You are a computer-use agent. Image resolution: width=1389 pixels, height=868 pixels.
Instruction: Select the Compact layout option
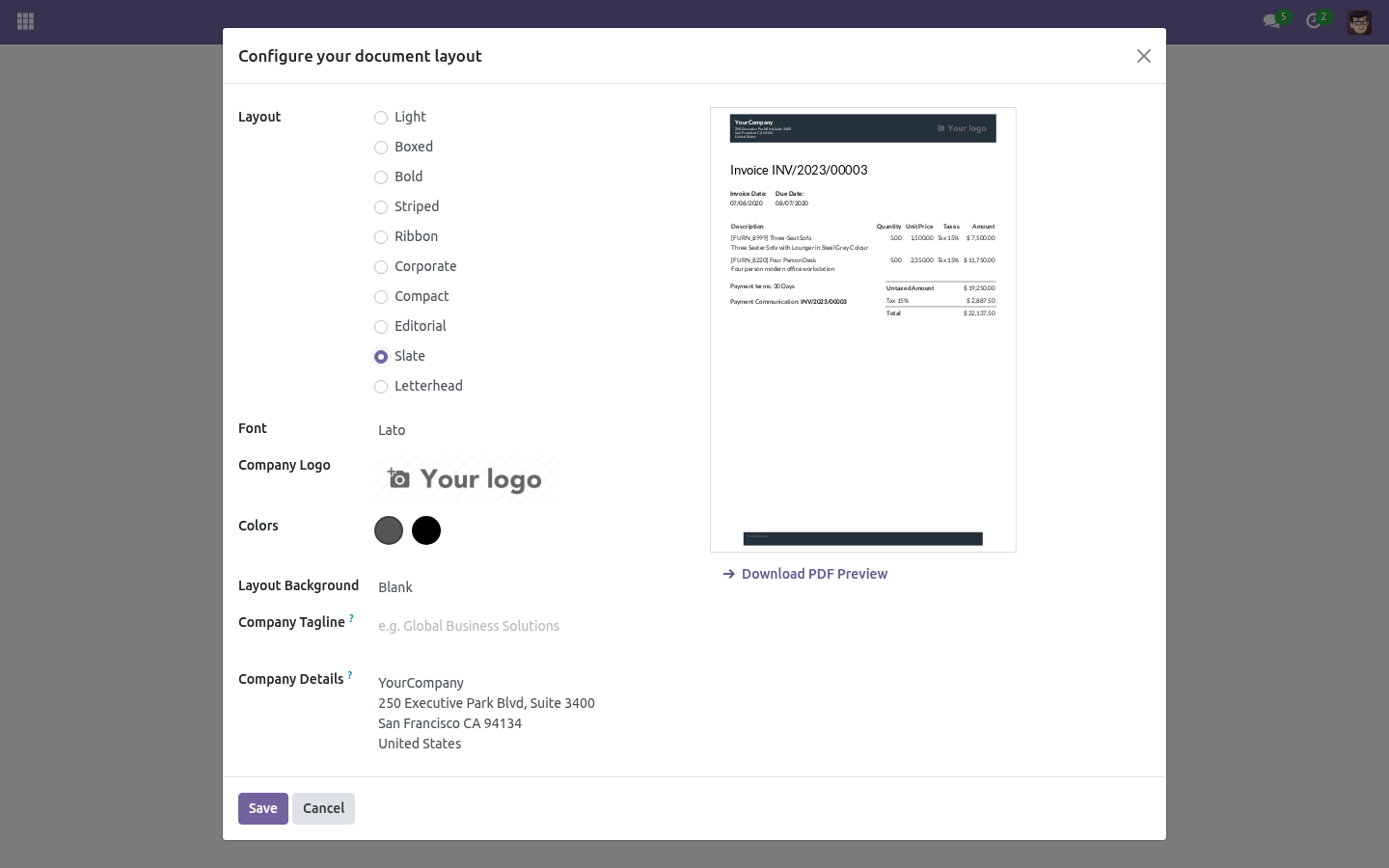point(381,297)
